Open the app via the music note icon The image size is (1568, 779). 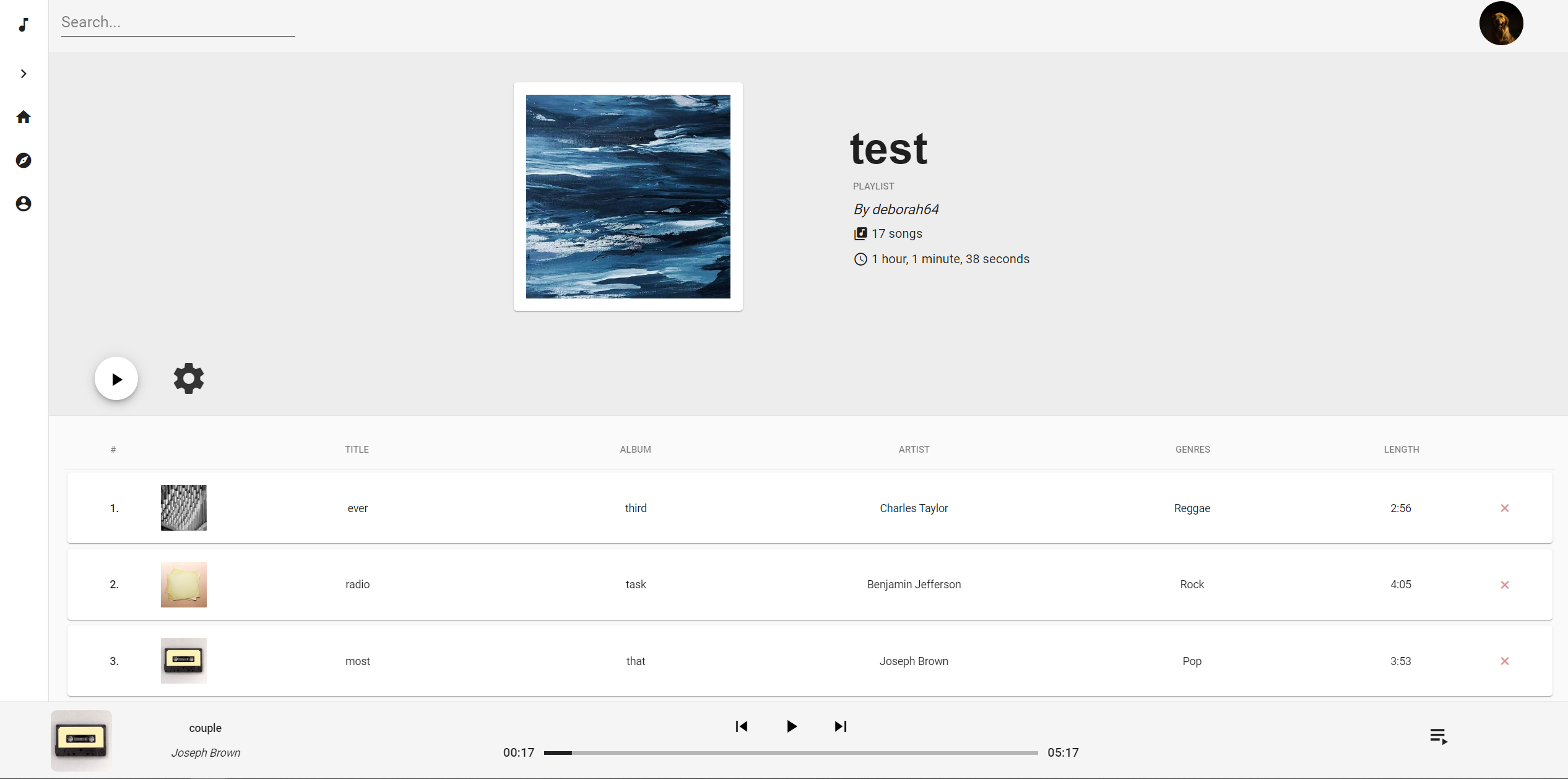tap(24, 25)
